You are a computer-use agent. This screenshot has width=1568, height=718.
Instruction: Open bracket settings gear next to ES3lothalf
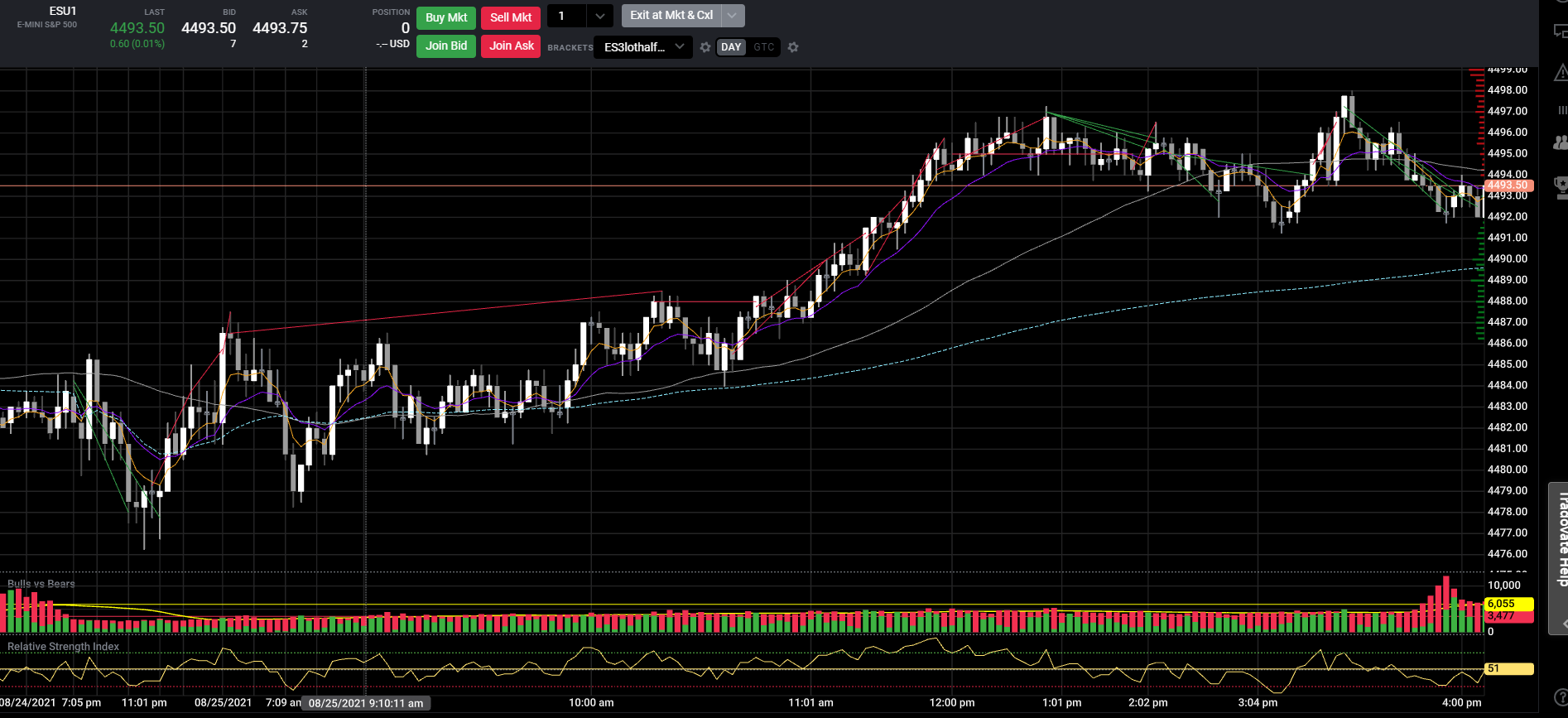(705, 47)
